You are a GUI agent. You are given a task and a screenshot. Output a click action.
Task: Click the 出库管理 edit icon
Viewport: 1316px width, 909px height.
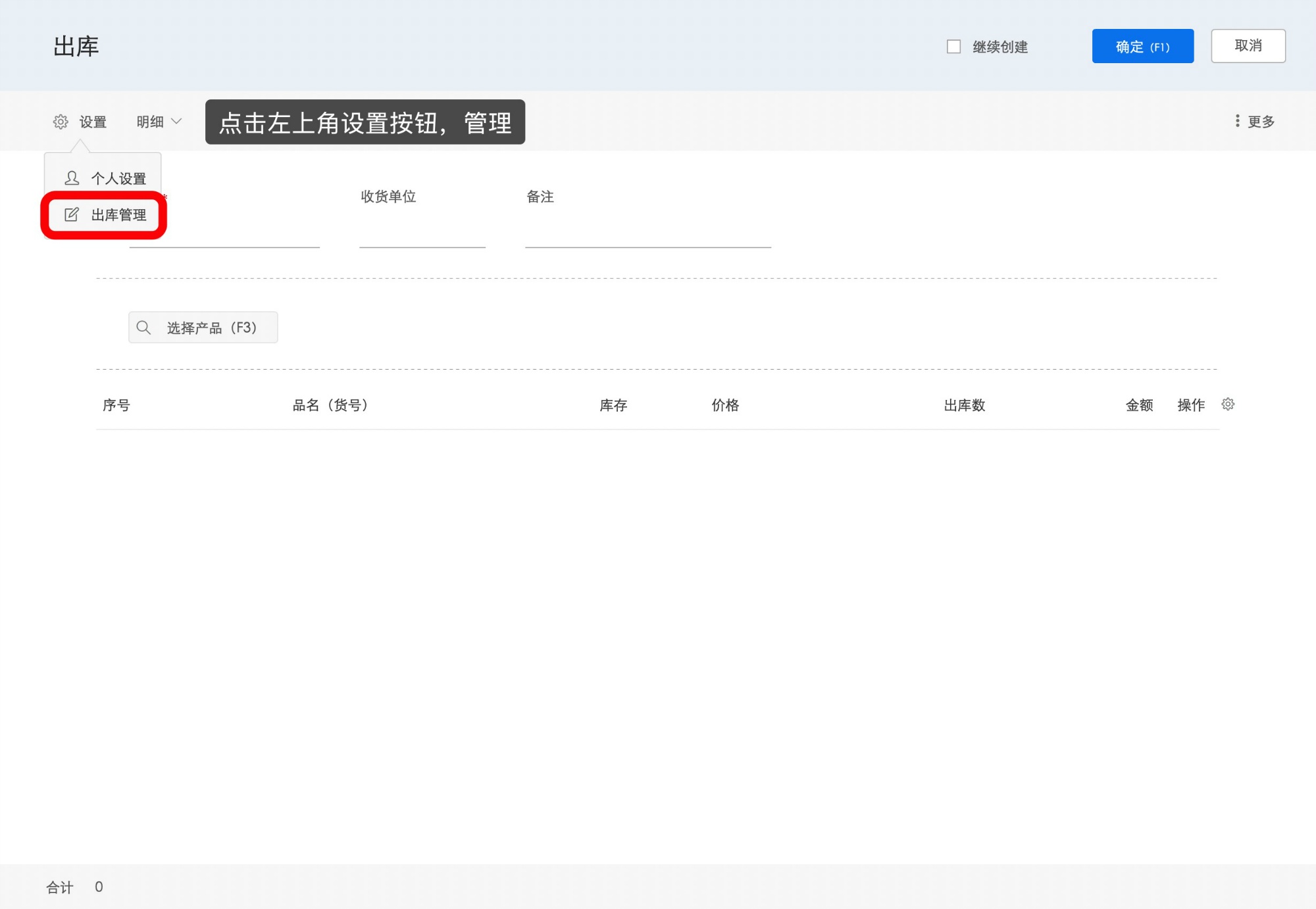[71, 214]
